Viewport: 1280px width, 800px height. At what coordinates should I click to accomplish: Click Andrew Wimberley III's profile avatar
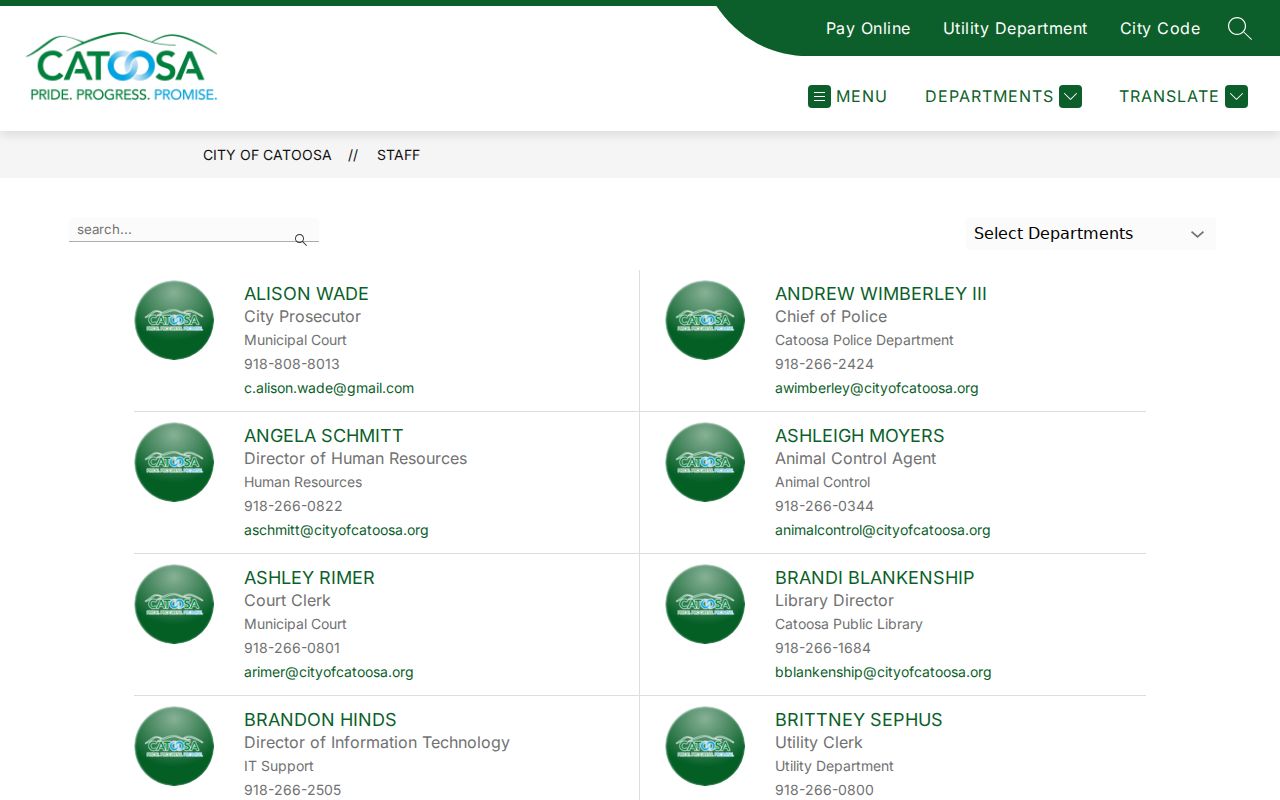705,320
